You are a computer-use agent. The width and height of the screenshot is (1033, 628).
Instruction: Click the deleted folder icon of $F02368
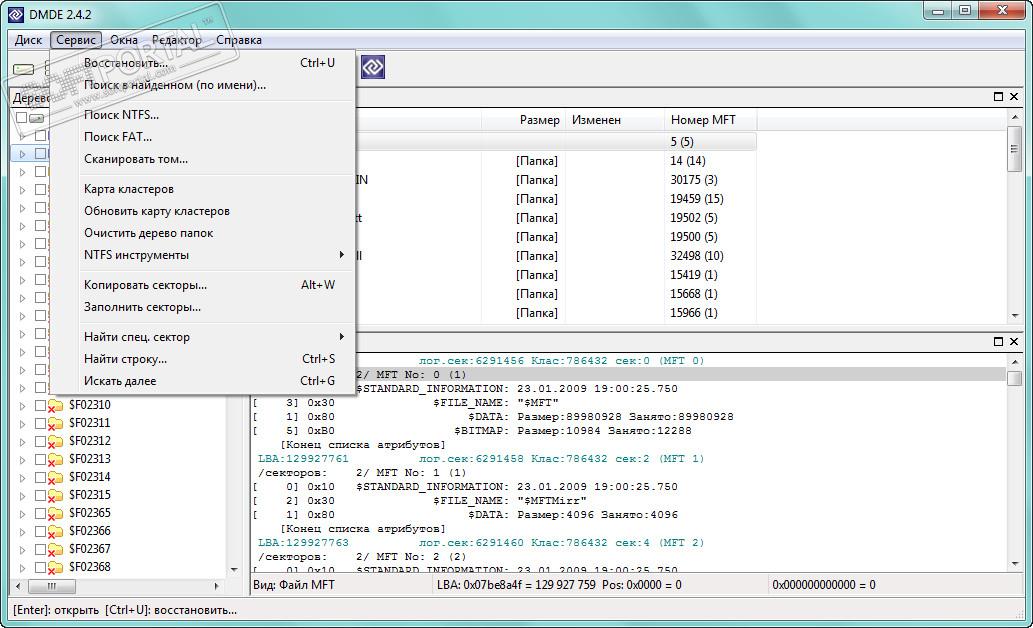tap(55, 567)
